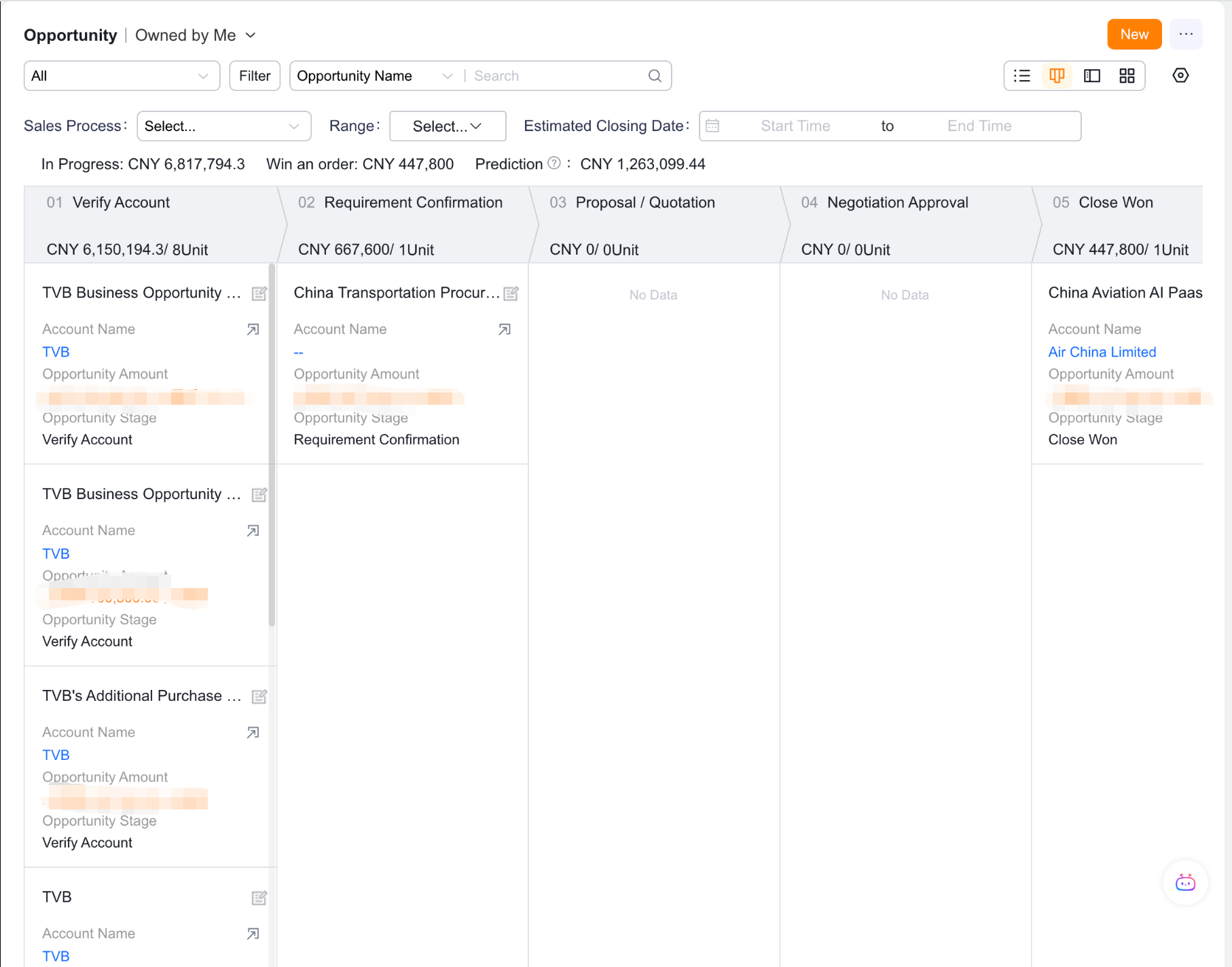Open the Opportunity Name search field dropdown
The width and height of the screenshot is (1232, 967).
point(374,75)
